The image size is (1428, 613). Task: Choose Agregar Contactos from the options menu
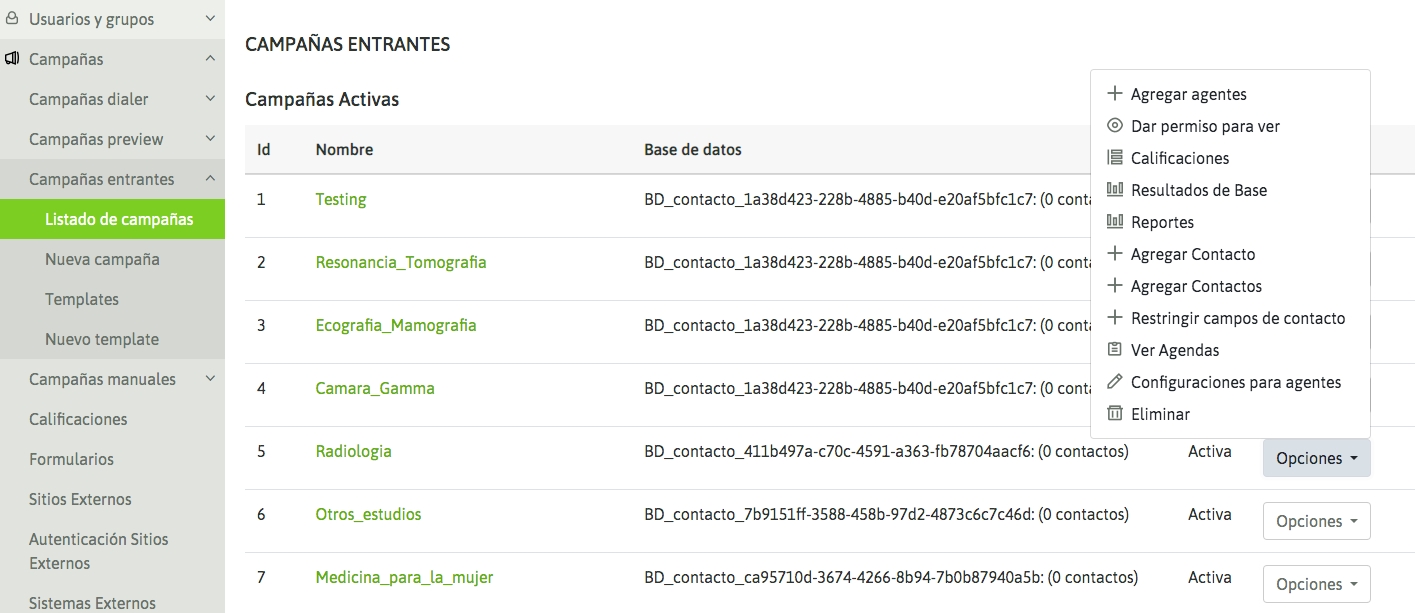(x=1196, y=286)
